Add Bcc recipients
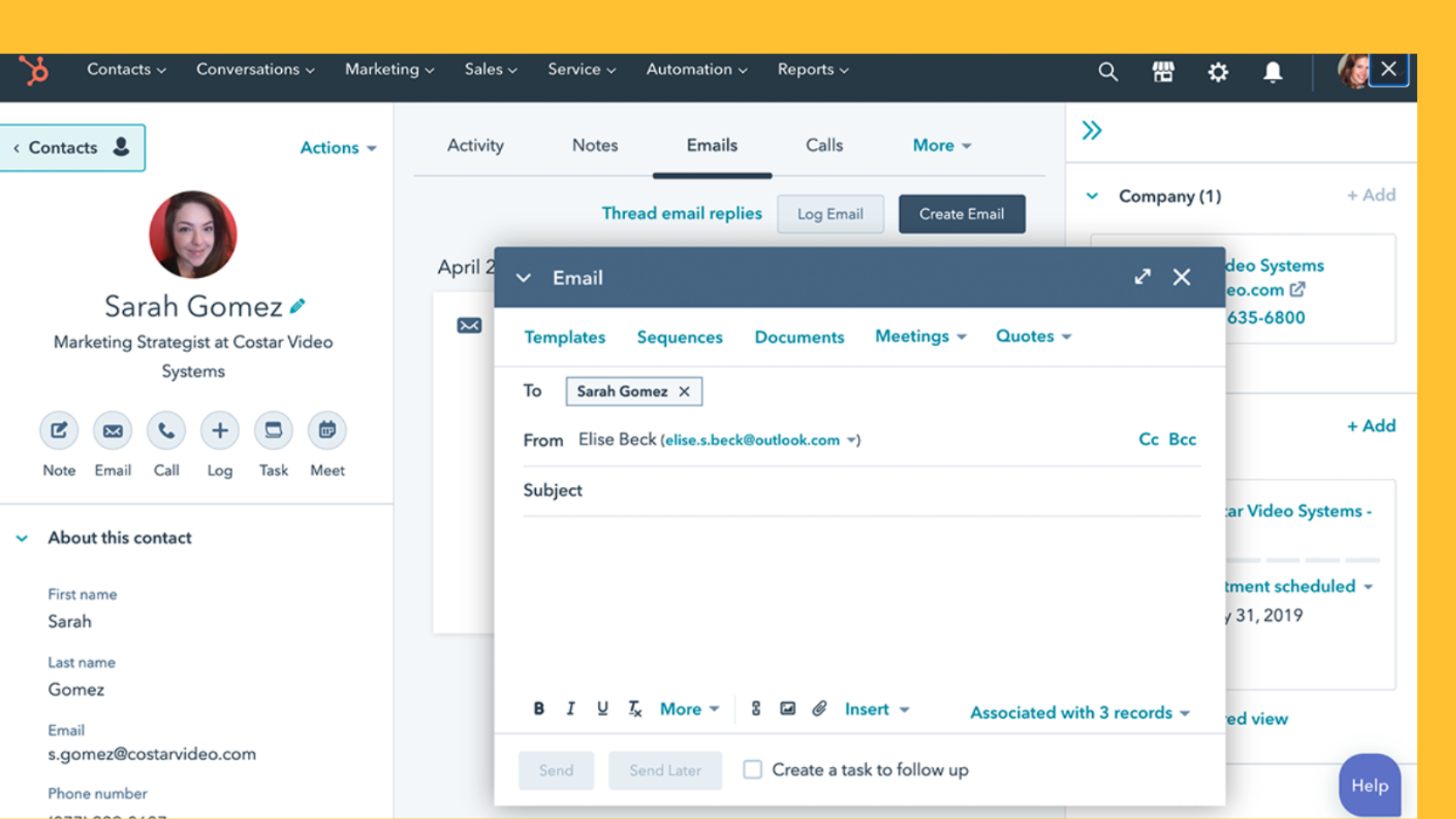The width and height of the screenshot is (1456, 819). [x=1182, y=440]
